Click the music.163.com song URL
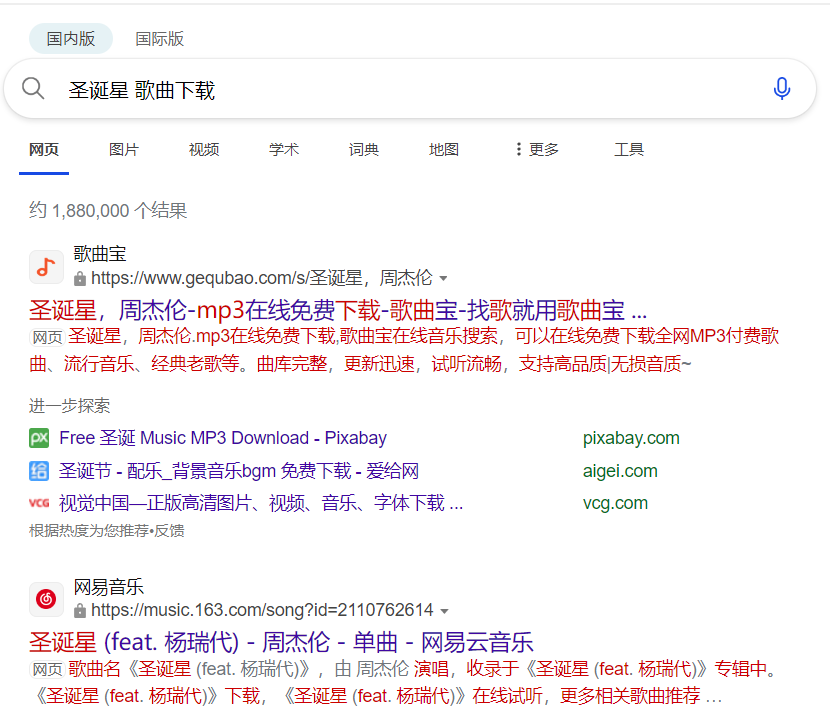 [262, 610]
